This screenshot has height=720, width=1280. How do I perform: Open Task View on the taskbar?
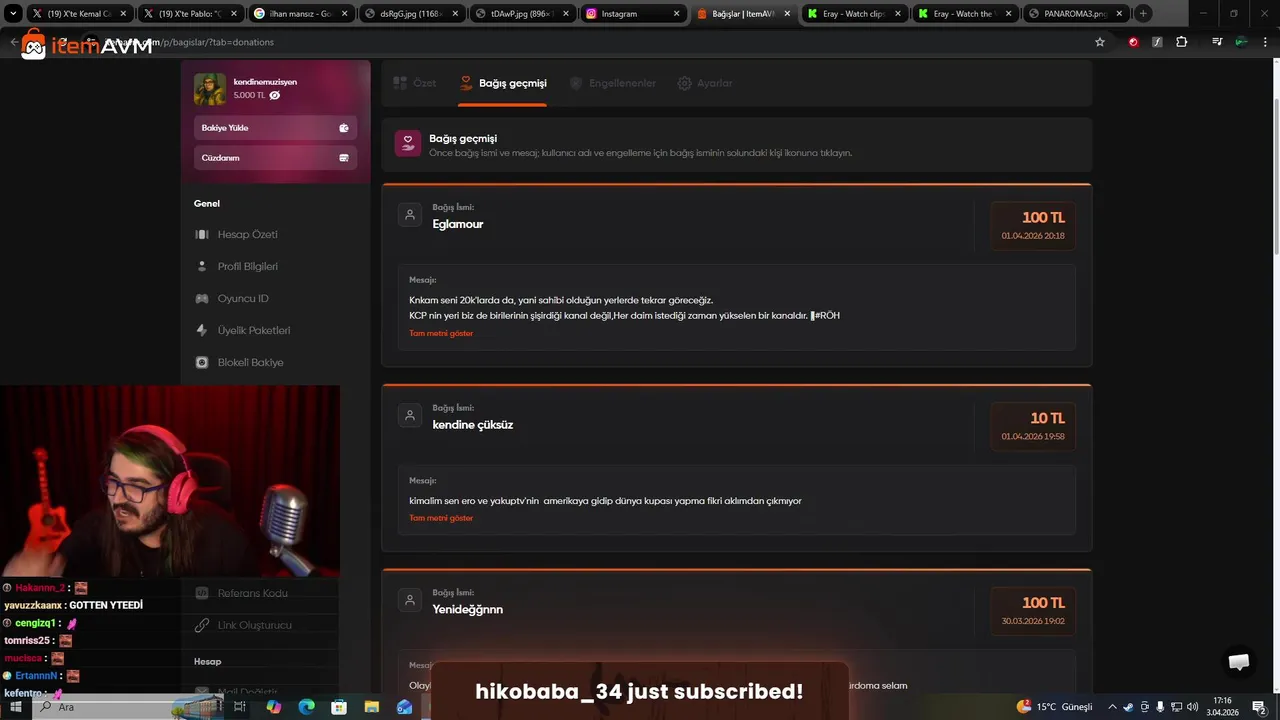[x=240, y=707]
